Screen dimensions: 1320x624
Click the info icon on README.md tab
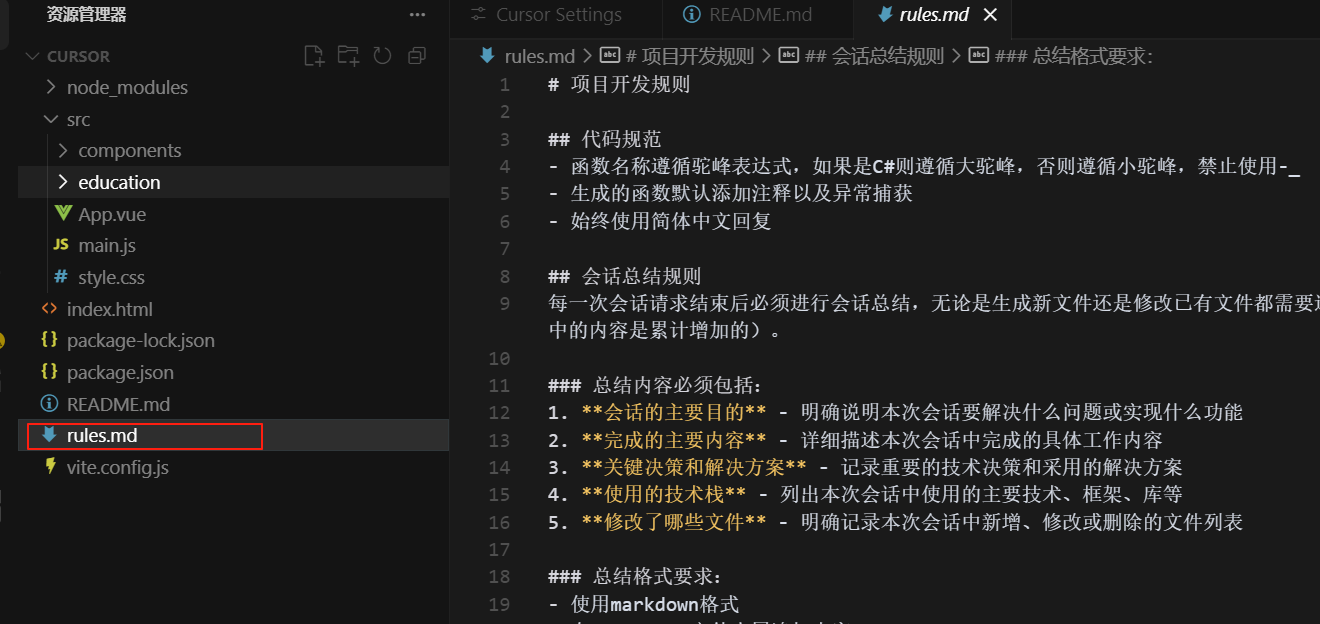[x=692, y=15]
